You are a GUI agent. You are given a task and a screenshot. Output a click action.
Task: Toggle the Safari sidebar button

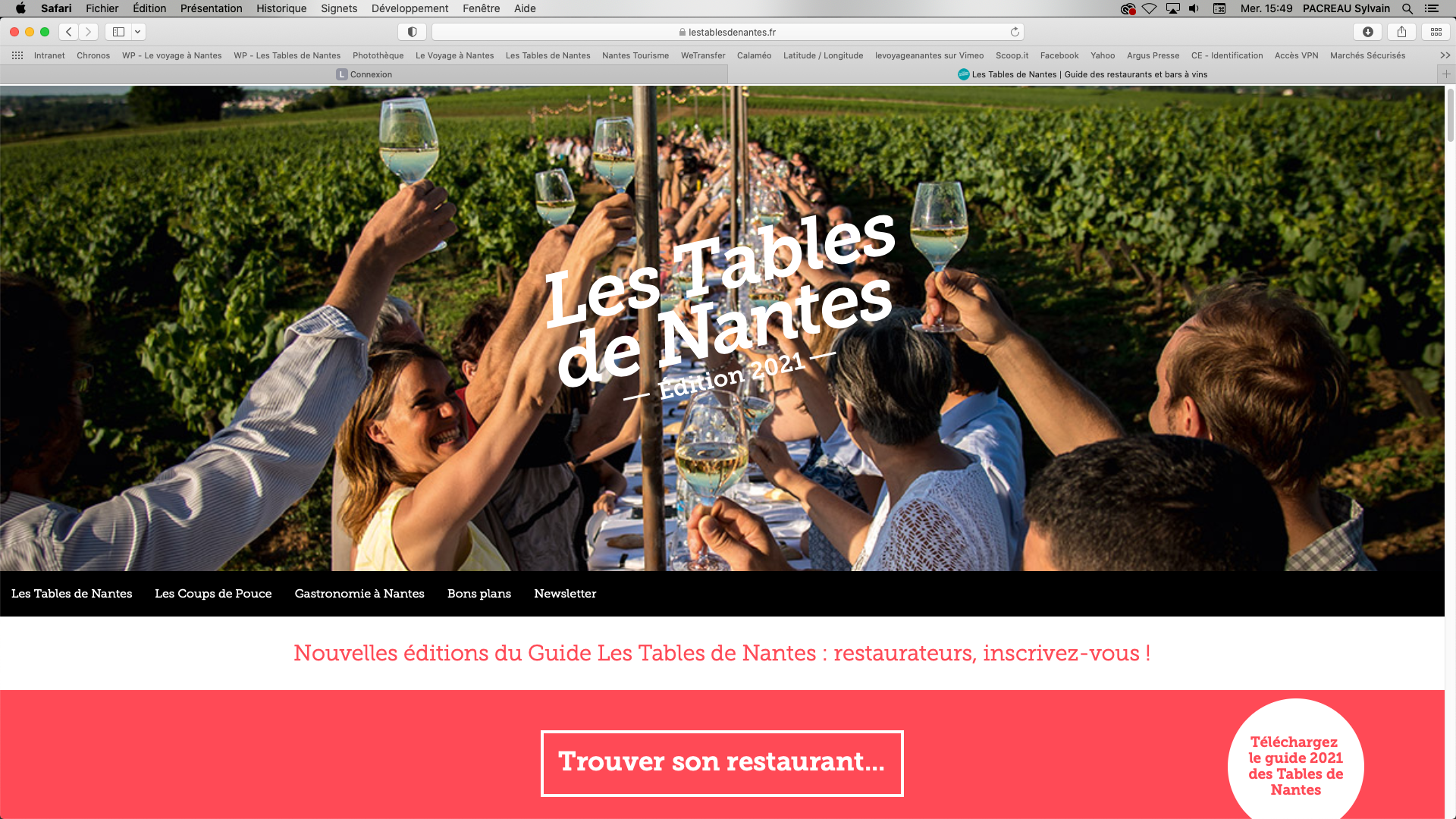pos(118,32)
